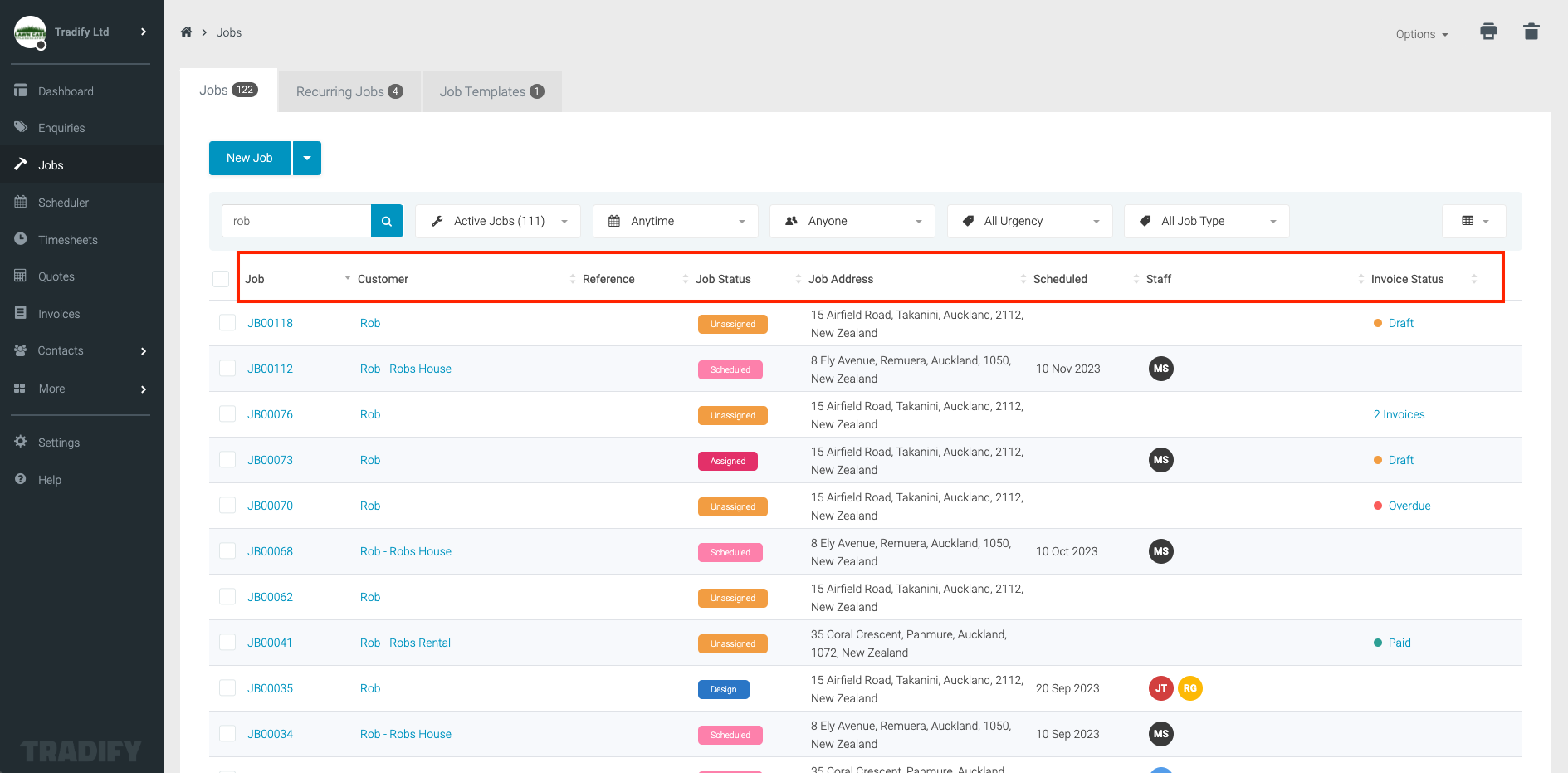Viewport: 1568px width, 773px height.
Task: Open Draft invoice link on JB00073
Action: click(1401, 460)
